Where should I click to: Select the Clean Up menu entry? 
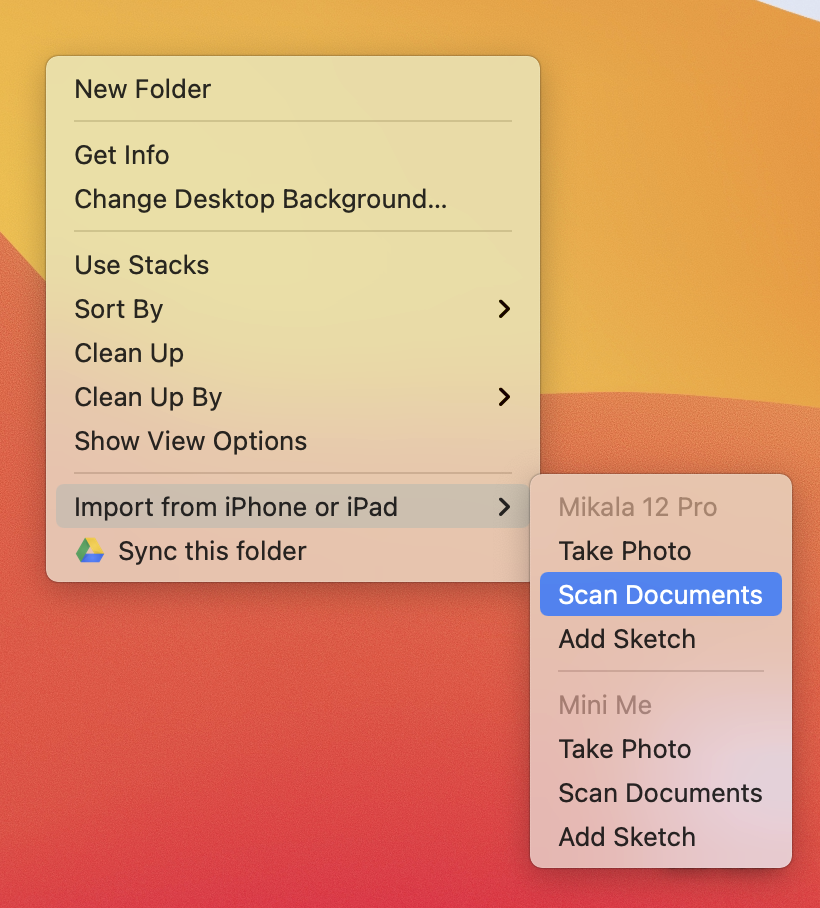(129, 353)
